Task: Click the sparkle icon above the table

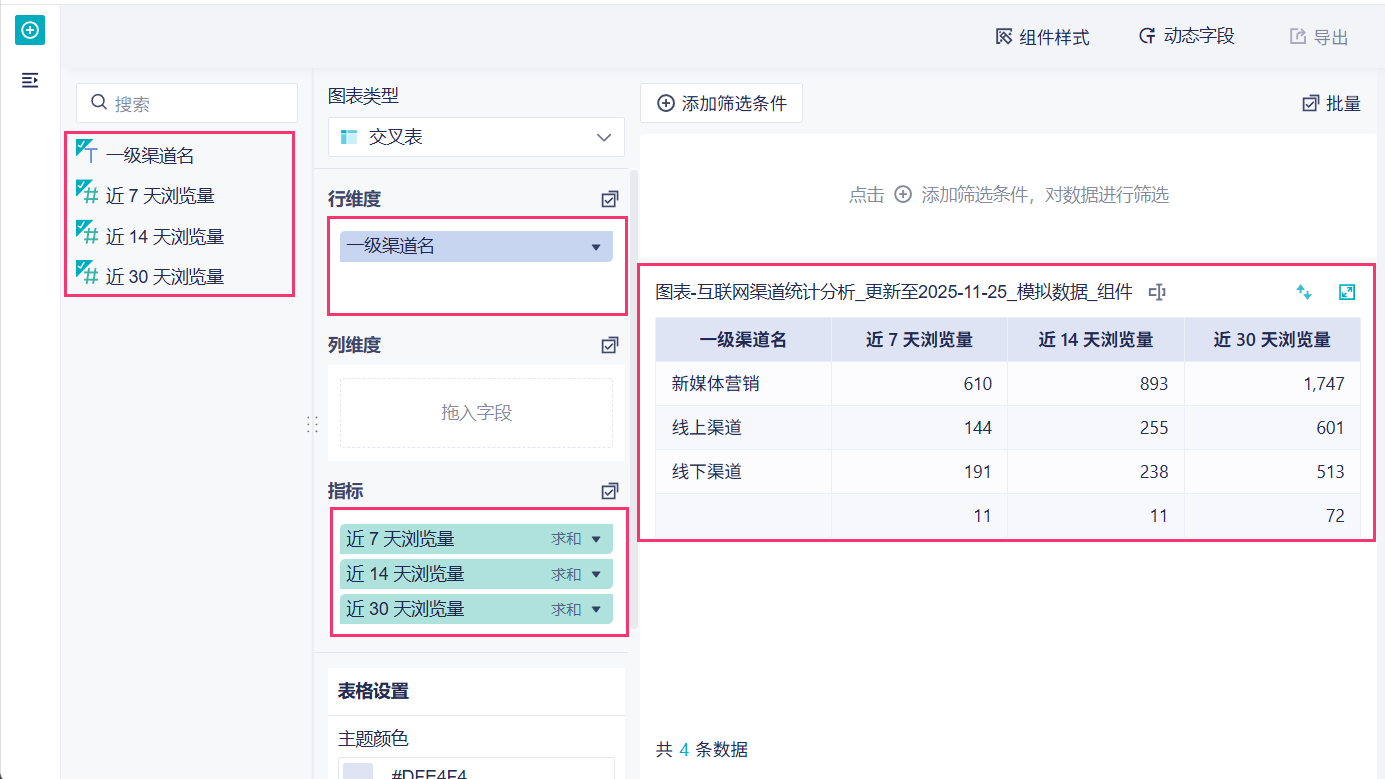Action: click(x=1303, y=292)
